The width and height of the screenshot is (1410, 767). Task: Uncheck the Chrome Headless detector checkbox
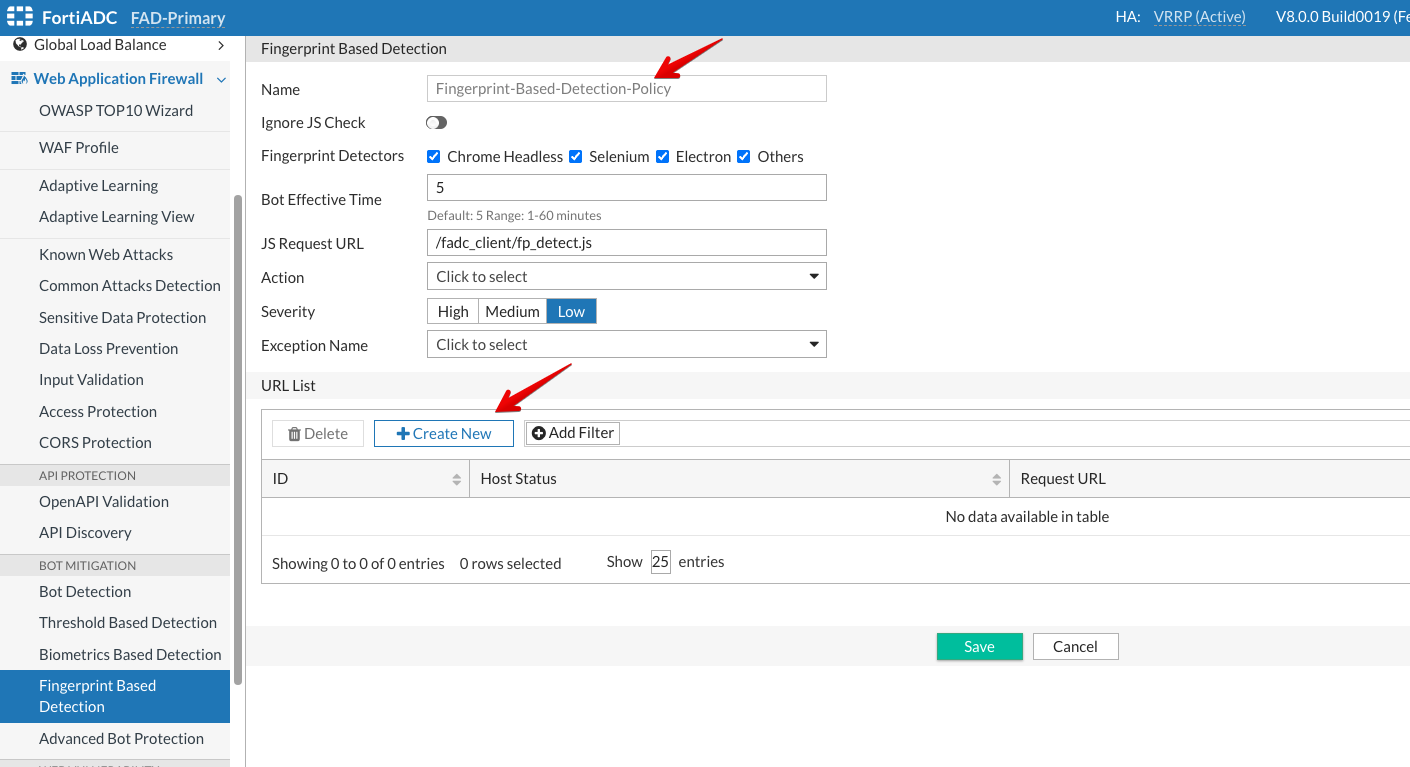point(434,157)
